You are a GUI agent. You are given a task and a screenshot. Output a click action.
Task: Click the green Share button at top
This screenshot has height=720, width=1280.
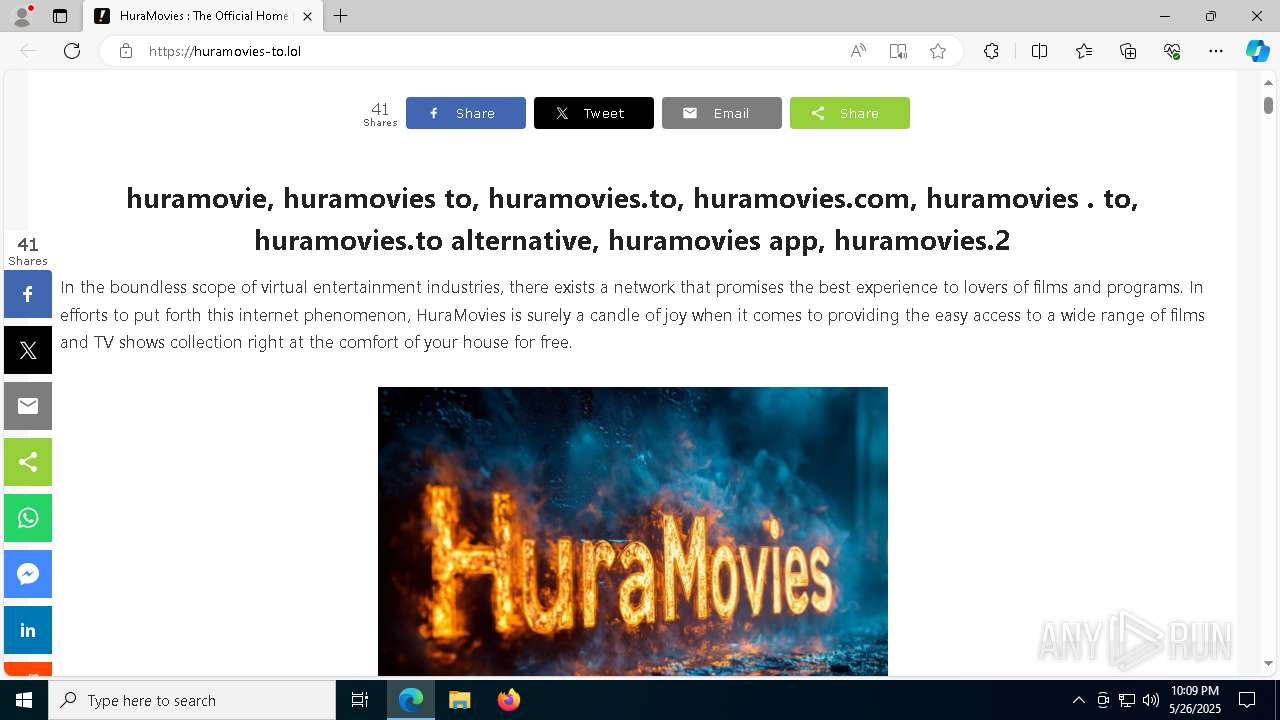pyautogui.click(x=850, y=113)
